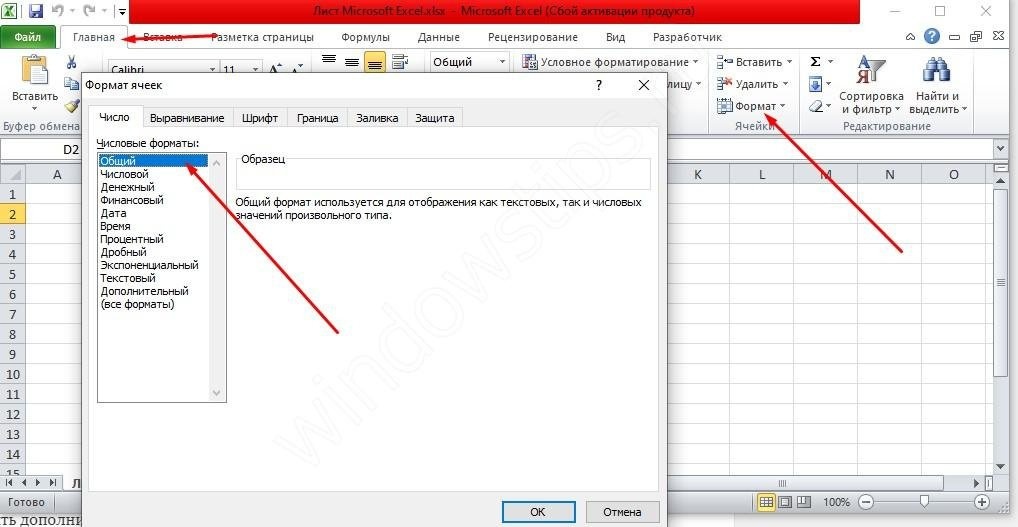Click Отмена to cancel the dialog

[x=622, y=511]
